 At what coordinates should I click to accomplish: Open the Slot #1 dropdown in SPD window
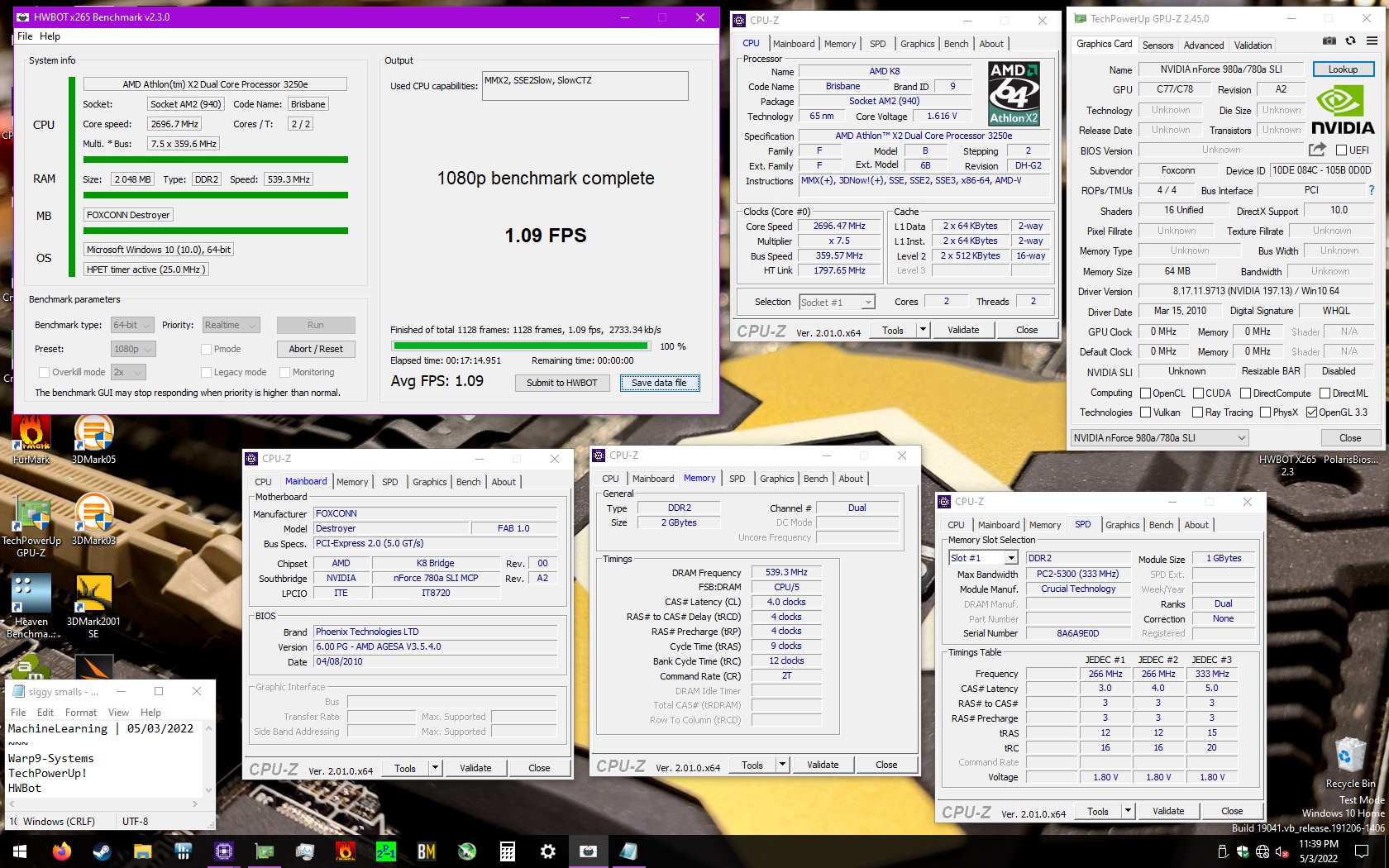point(983,559)
